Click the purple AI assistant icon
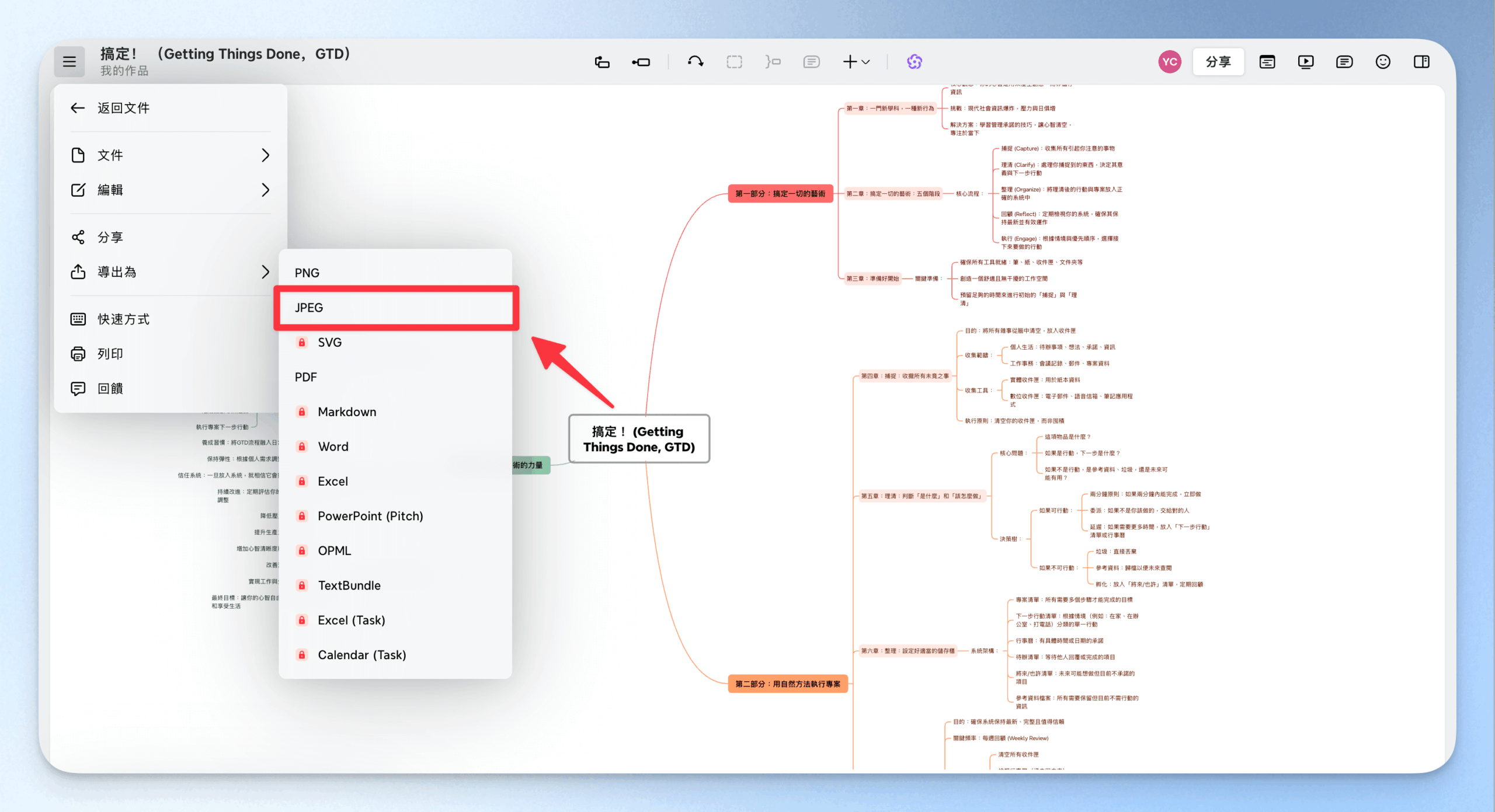The image size is (1495, 812). [915, 62]
